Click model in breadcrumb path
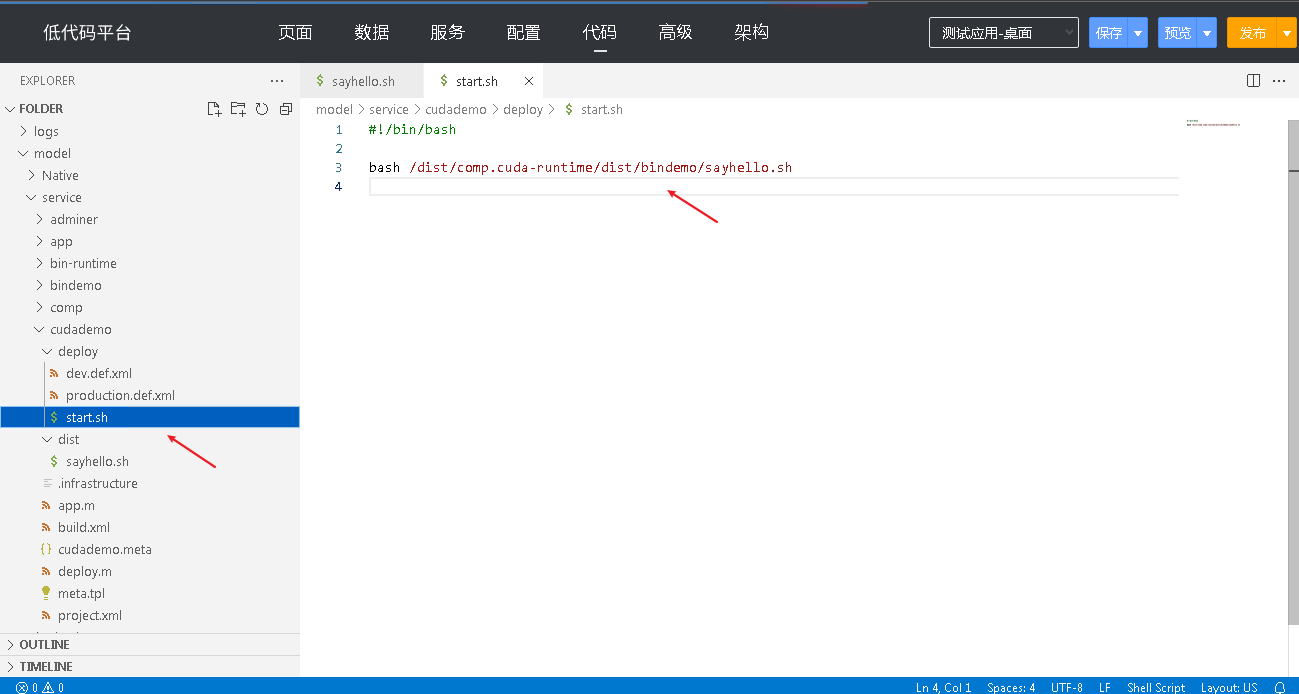Image resolution: width=1299 pixels, height=694 pixels. pyautogui.click(x=334, y=109)
